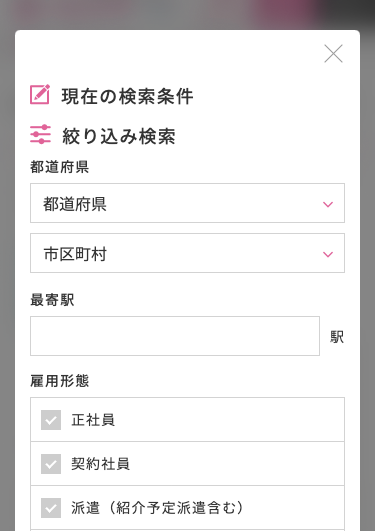The image size is (375, 531).
Task: Click the 絞り込み検索 heading
Action: click(119, 136)
